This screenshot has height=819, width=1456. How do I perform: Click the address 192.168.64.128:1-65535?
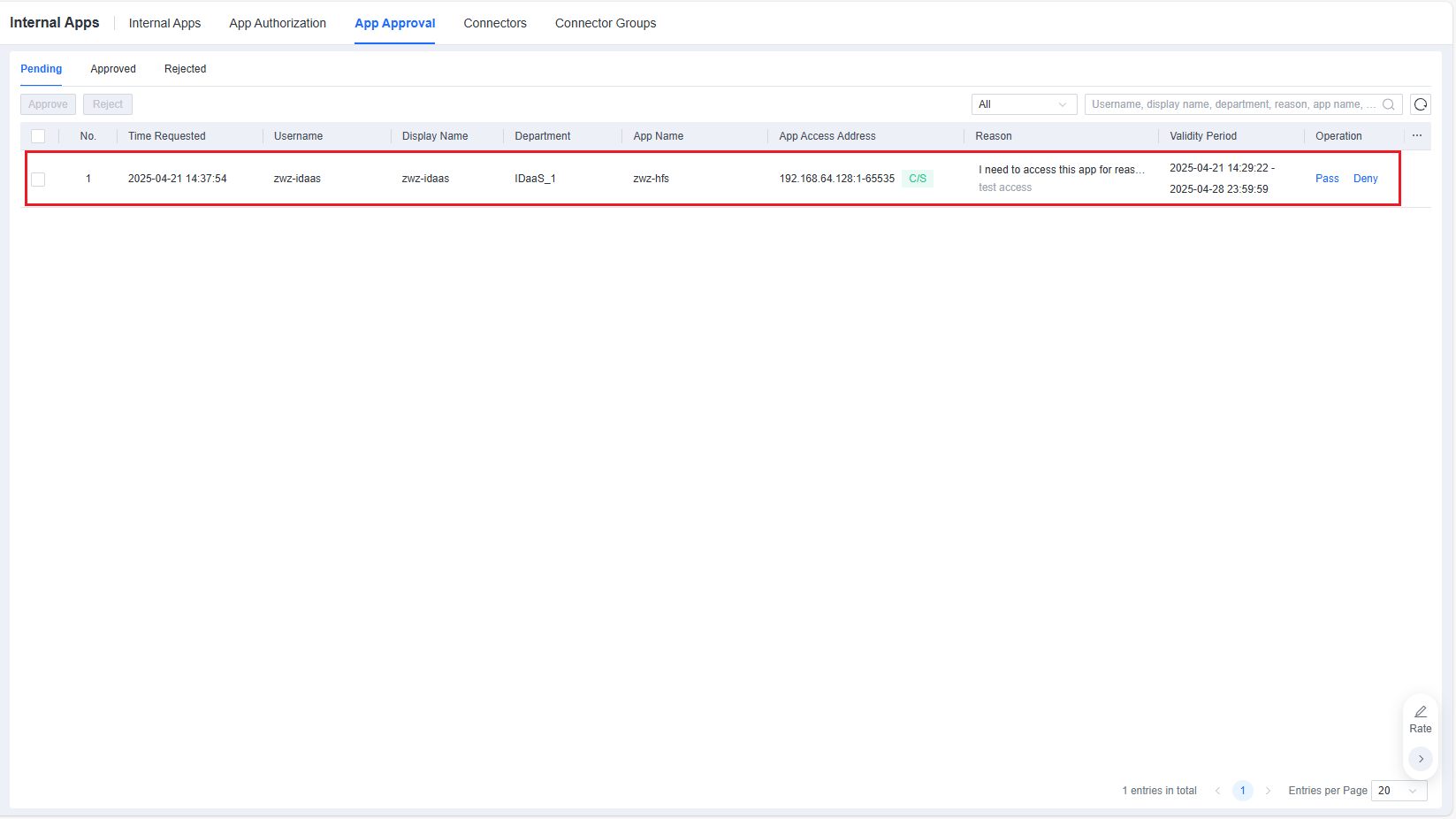[x=837, y=179]
